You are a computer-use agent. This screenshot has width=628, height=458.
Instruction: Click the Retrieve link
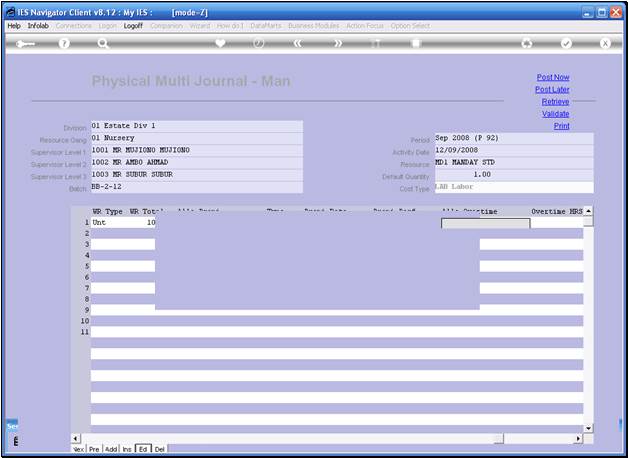coord(556,102)
